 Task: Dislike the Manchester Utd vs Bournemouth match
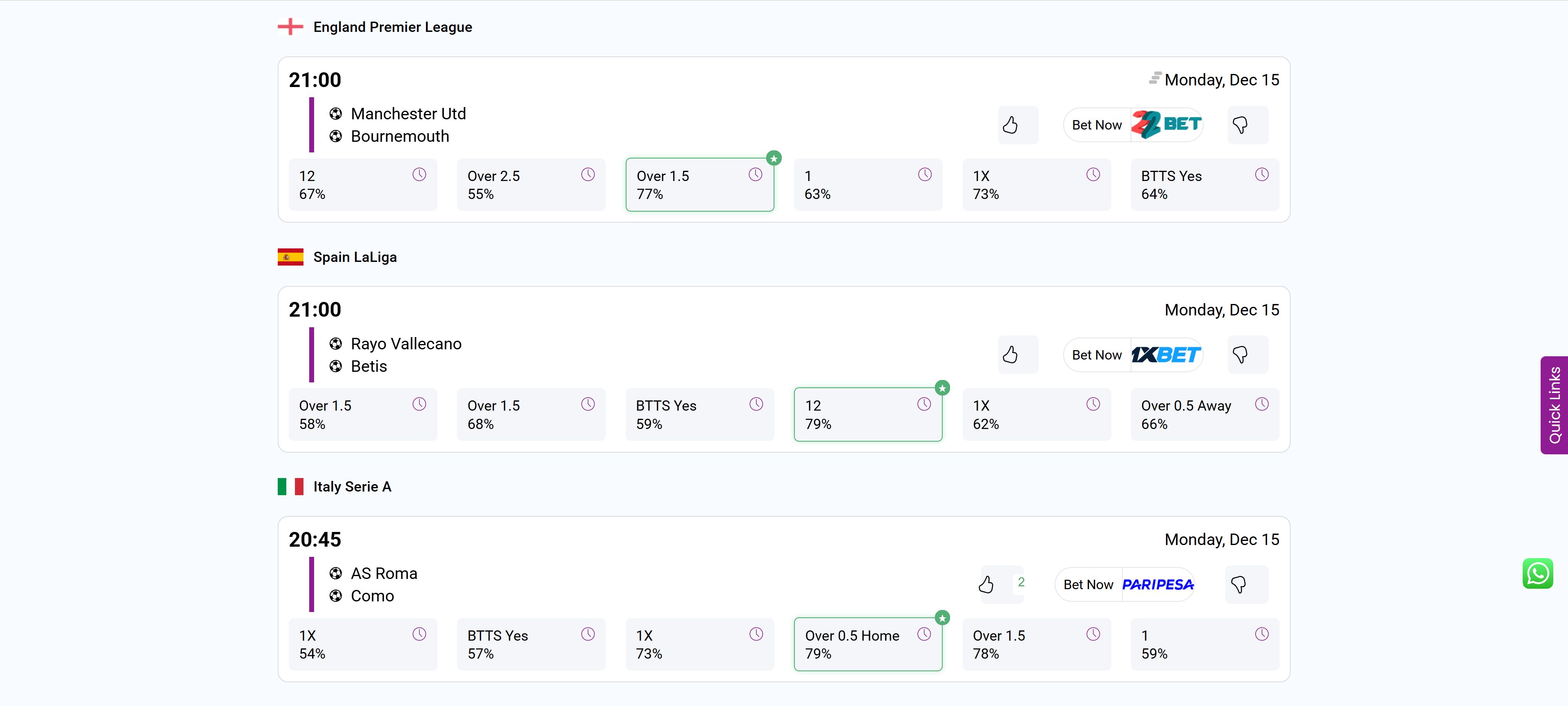coord(1240,125)
